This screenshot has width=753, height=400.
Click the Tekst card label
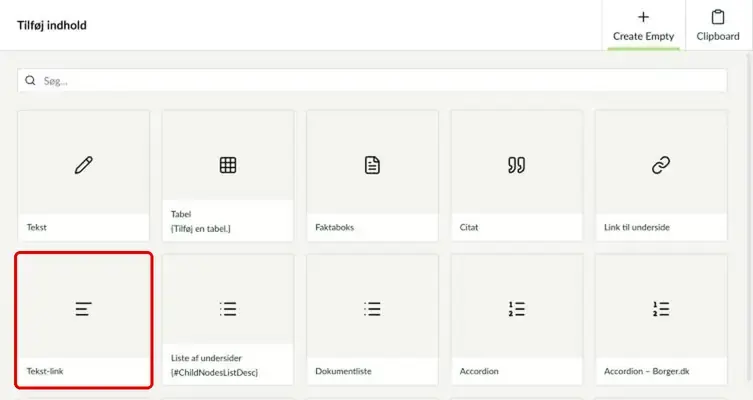click(x=36, y=227)
